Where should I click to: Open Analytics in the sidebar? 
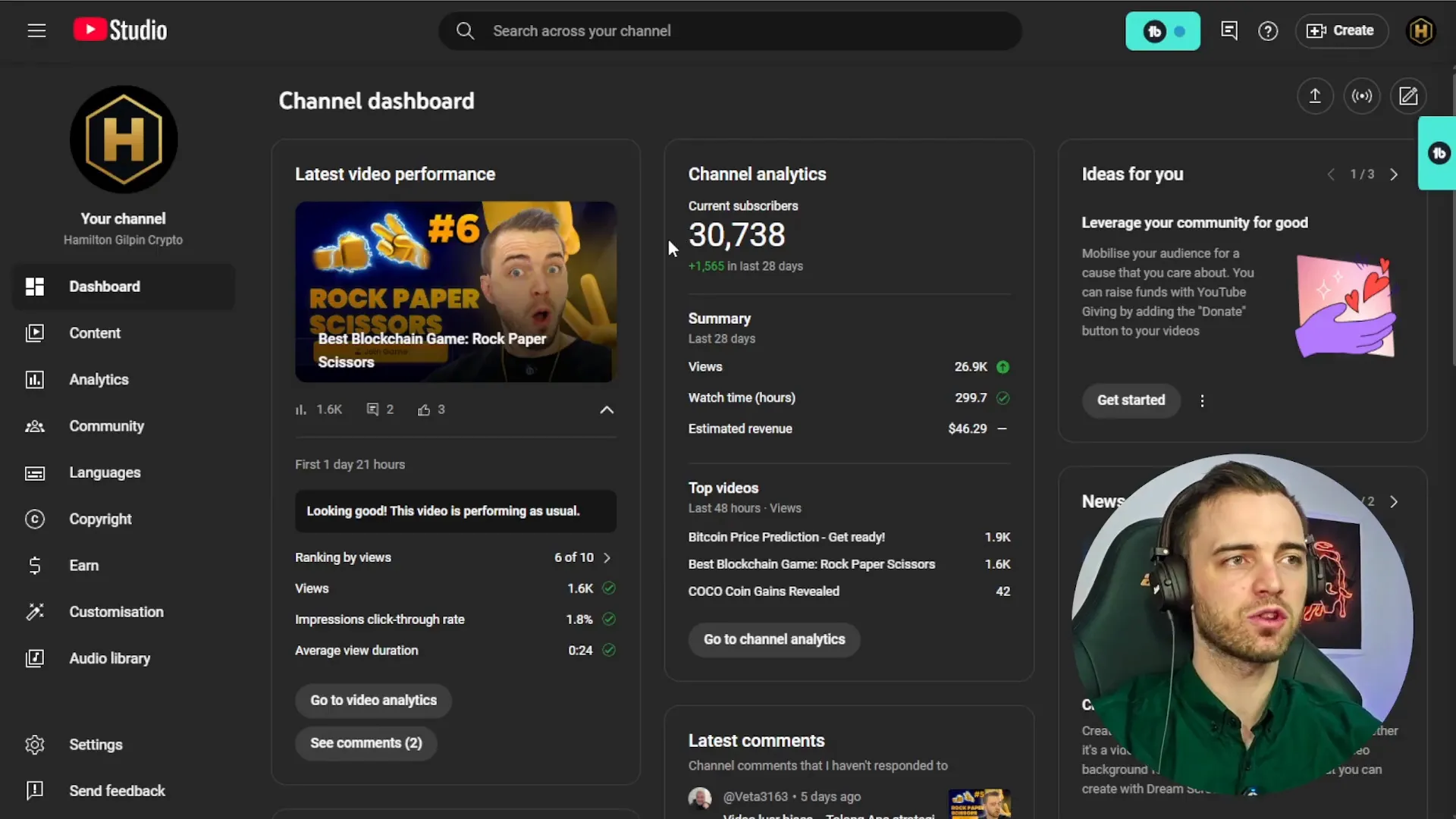[x=124, y=379]
